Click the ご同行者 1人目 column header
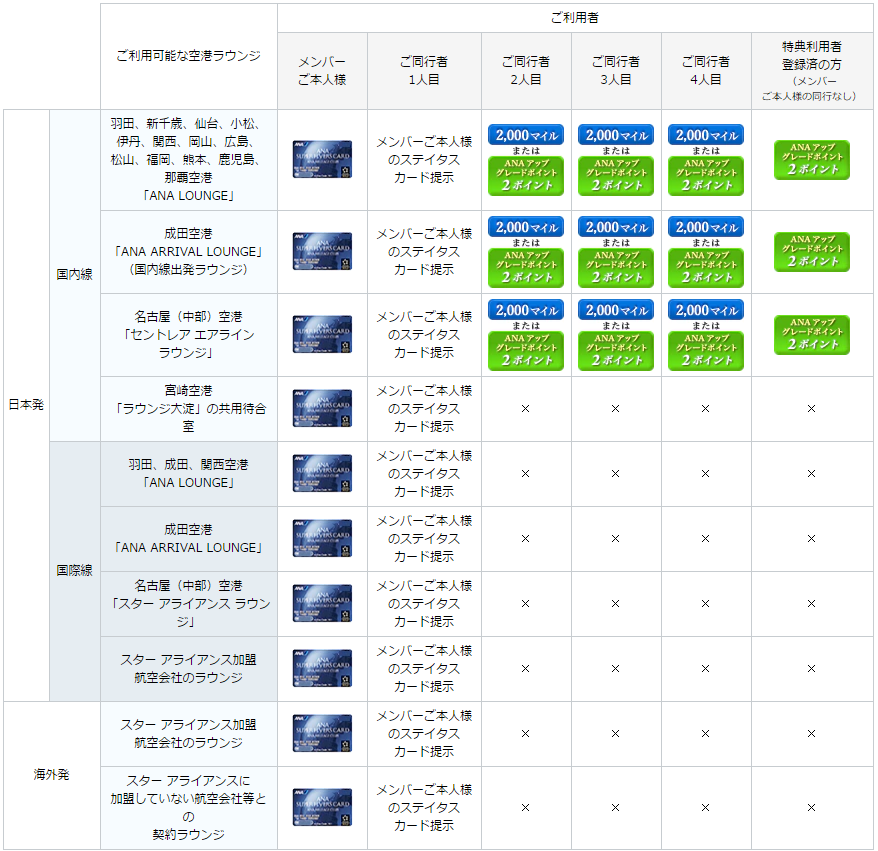The height and width of the screenshot is (851, 878). [x=424, y=71]
